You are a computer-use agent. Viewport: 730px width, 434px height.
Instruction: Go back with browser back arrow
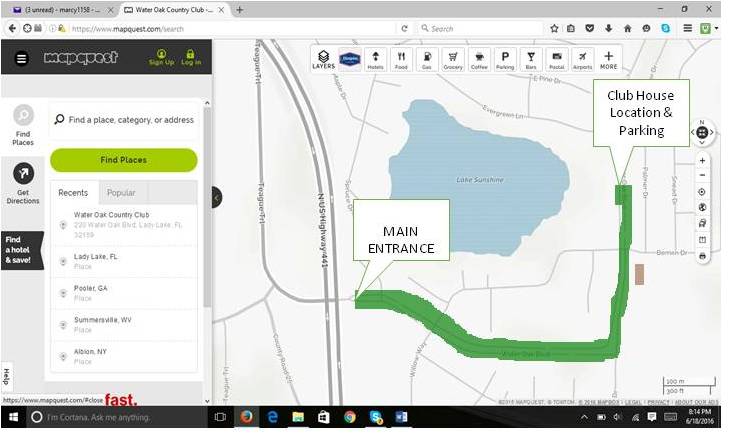13,28
